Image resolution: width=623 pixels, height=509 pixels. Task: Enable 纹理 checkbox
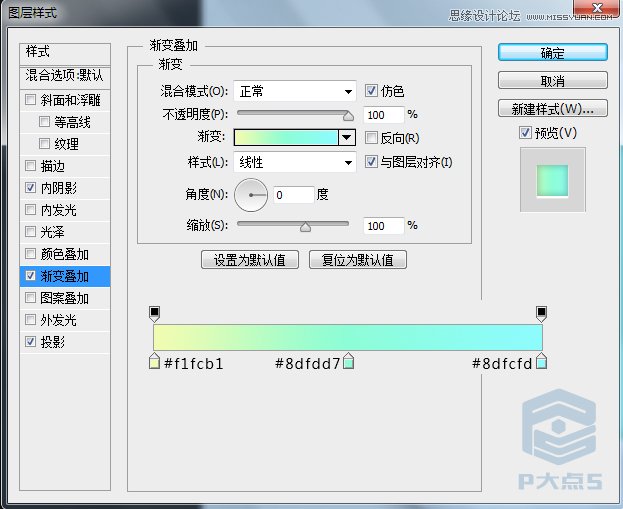click(44, 143)
